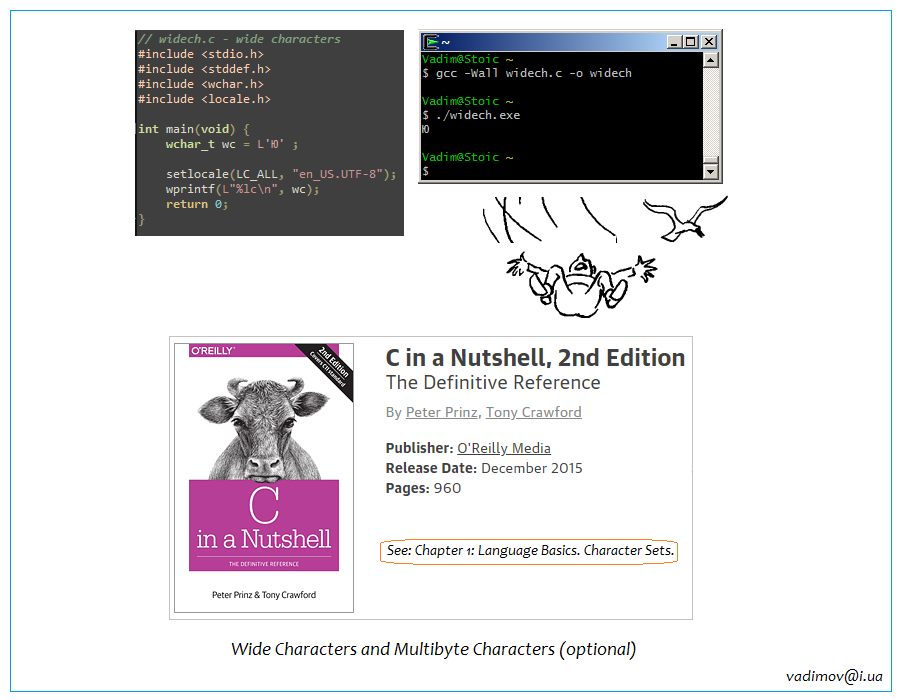Open the Tony Crawford author link
This screenshot has height=700, width=900.
pyautogui.click(x=534, y=412)
